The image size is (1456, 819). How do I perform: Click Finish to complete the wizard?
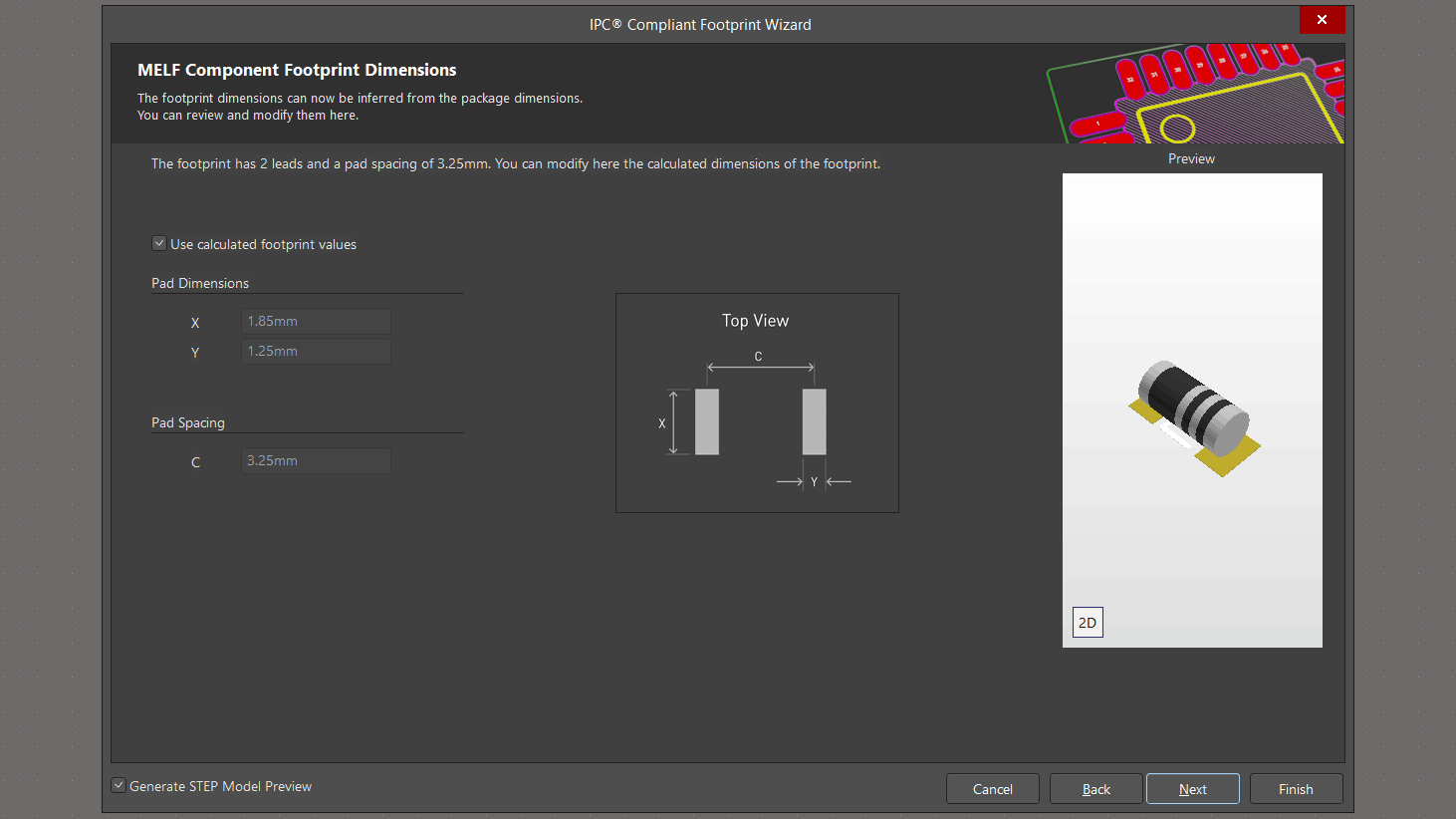1296,789
